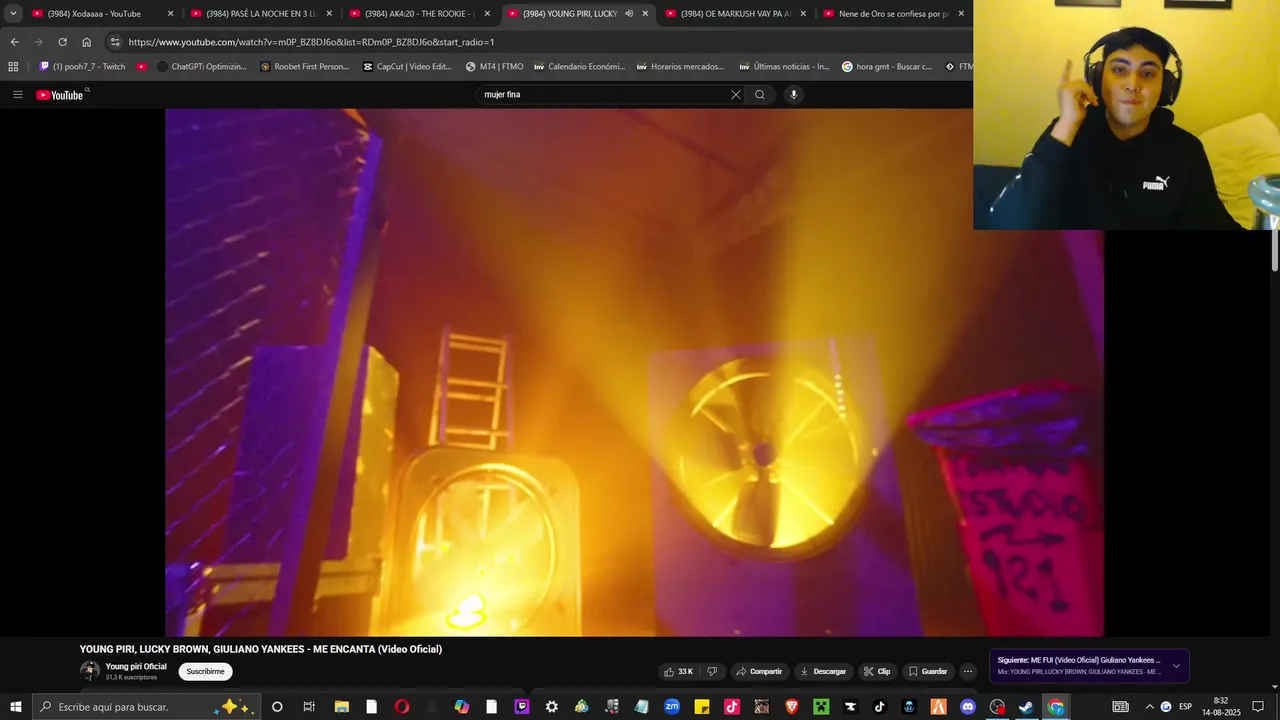
Task: Open the 'hora gmt - Buscar c...' bookmark
Action: tap(886, 67)
